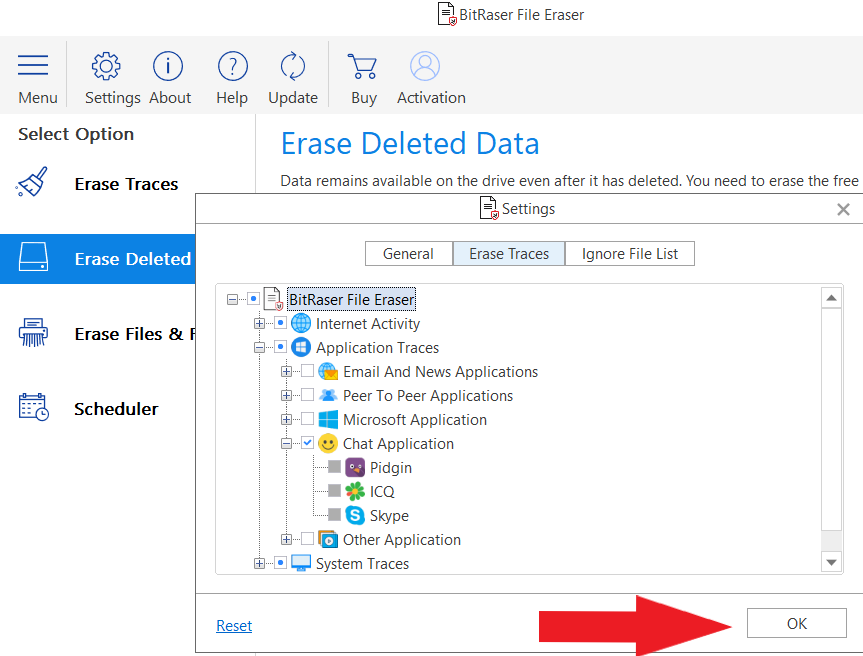Screen dimensions: 863x656
Task: Click the Other Application icon
Action: click(328, 539)
